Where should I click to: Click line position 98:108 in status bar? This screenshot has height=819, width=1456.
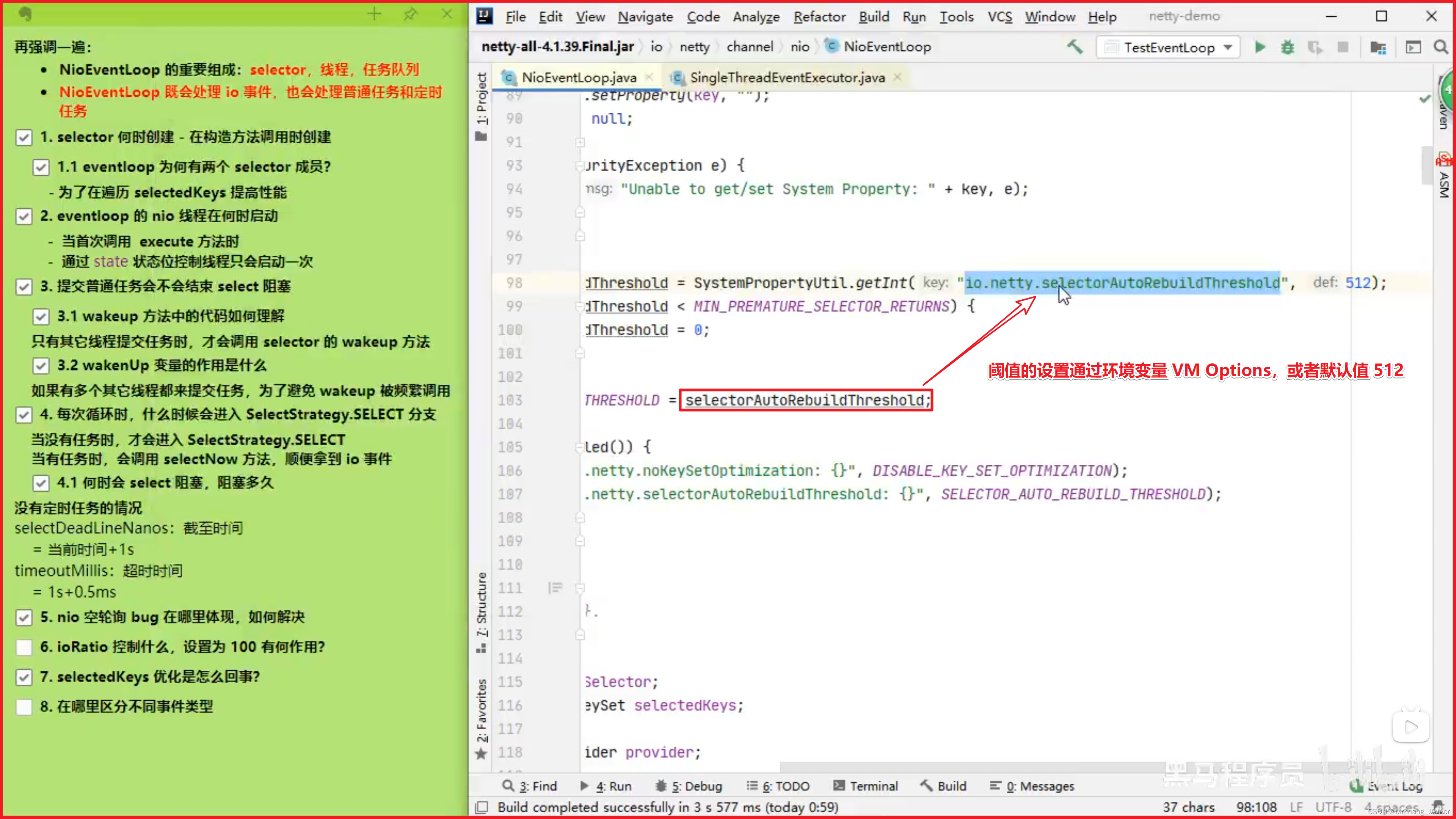(1256, 807)
